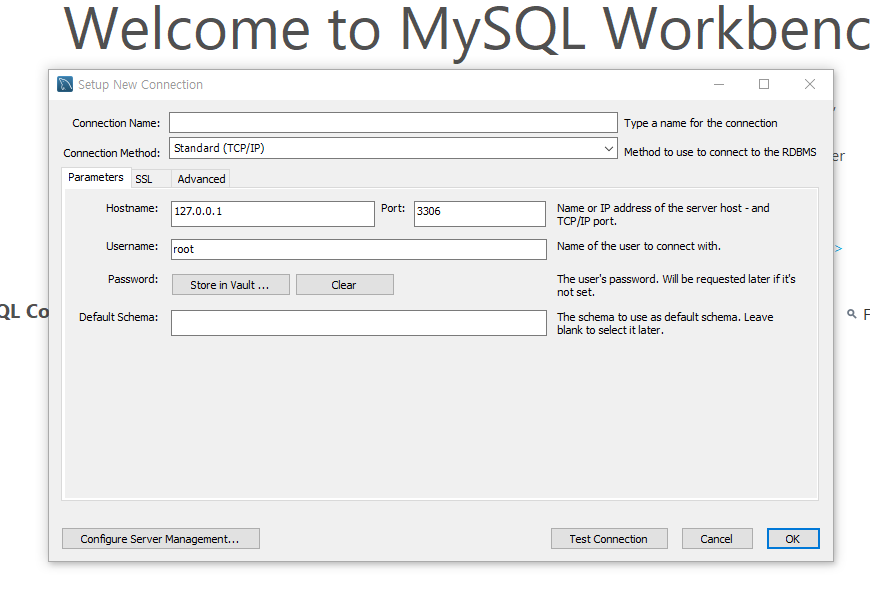Click the Hostname field showing 127.0.0.1
This screenshot has width=870, height=593.
click(272, 214)
